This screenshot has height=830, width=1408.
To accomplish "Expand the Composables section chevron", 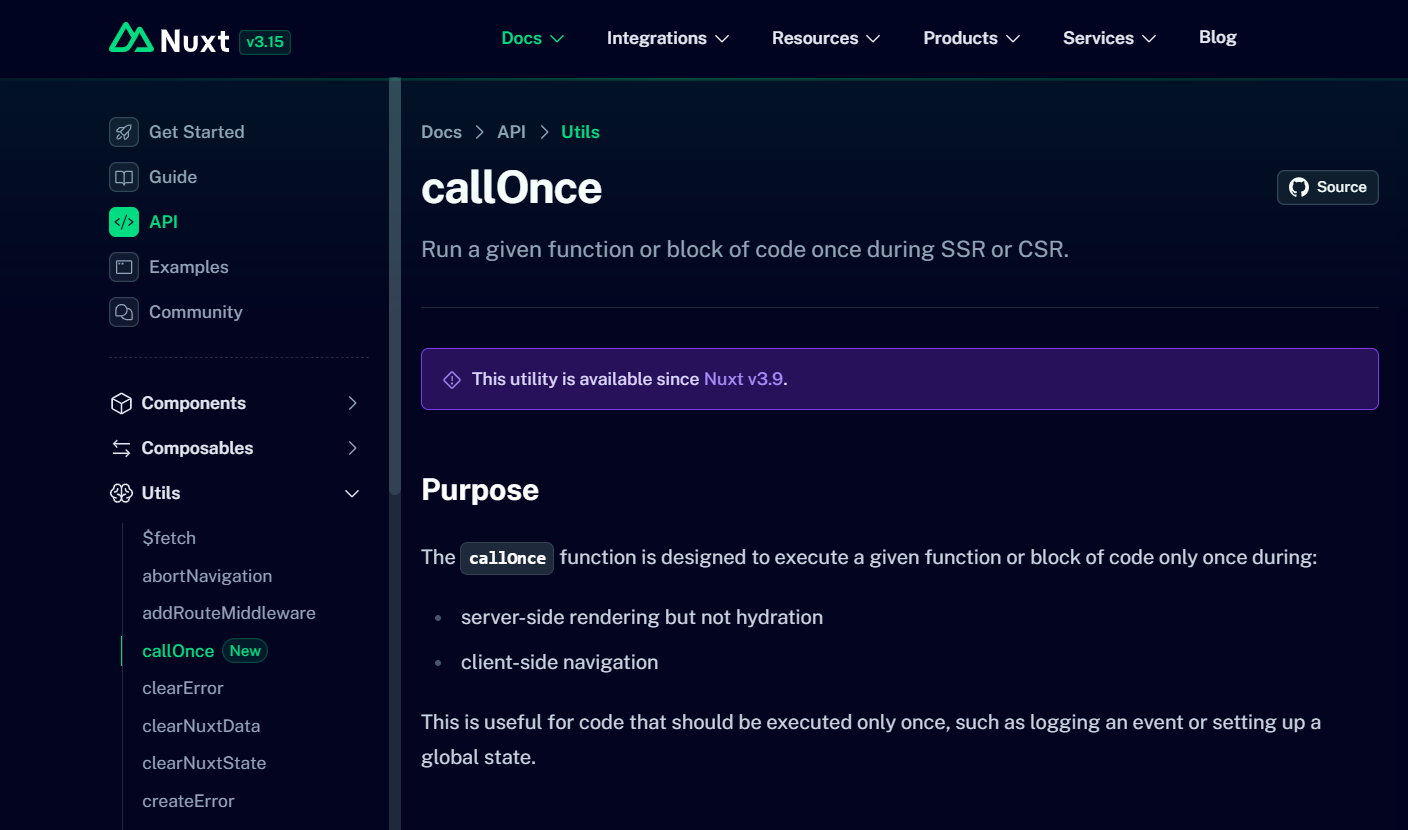I will 352,448.
